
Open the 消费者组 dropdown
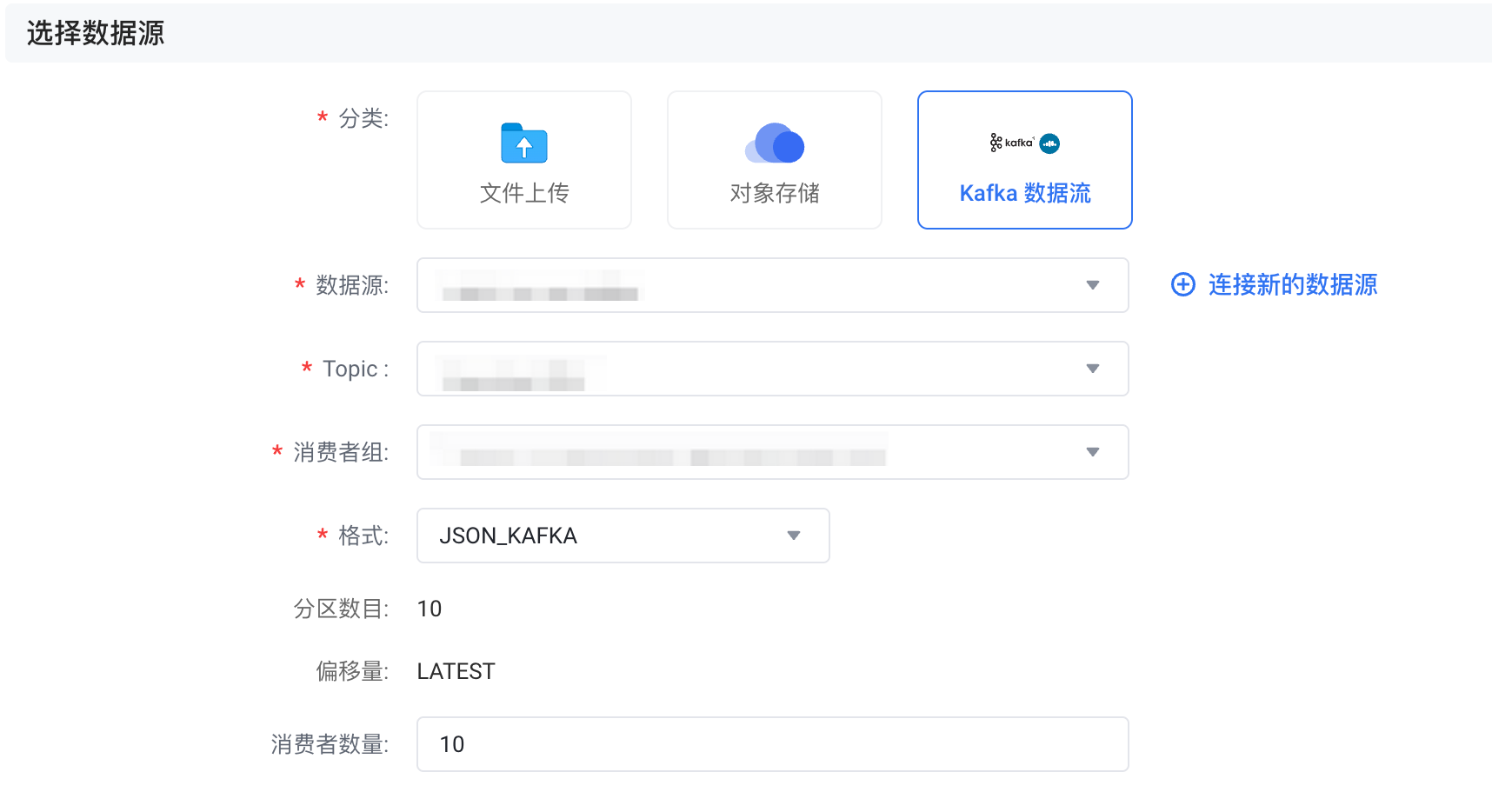pyautogui.click(x=773, y=452)
